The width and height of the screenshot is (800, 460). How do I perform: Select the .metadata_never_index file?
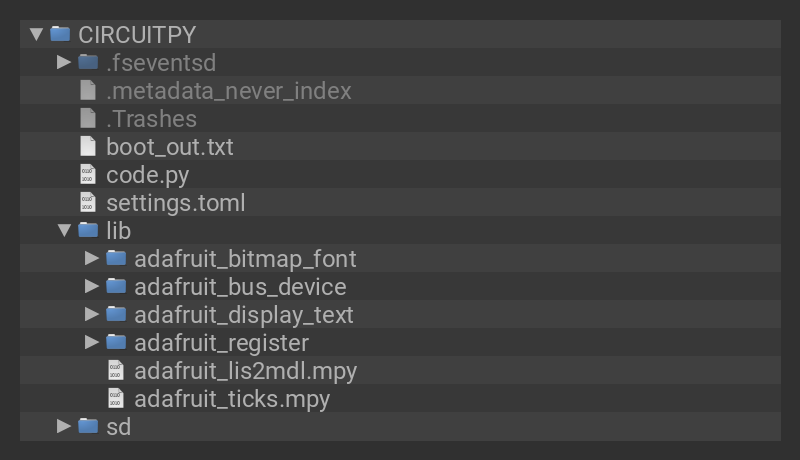pyautogui.click(x=229, y=91)
